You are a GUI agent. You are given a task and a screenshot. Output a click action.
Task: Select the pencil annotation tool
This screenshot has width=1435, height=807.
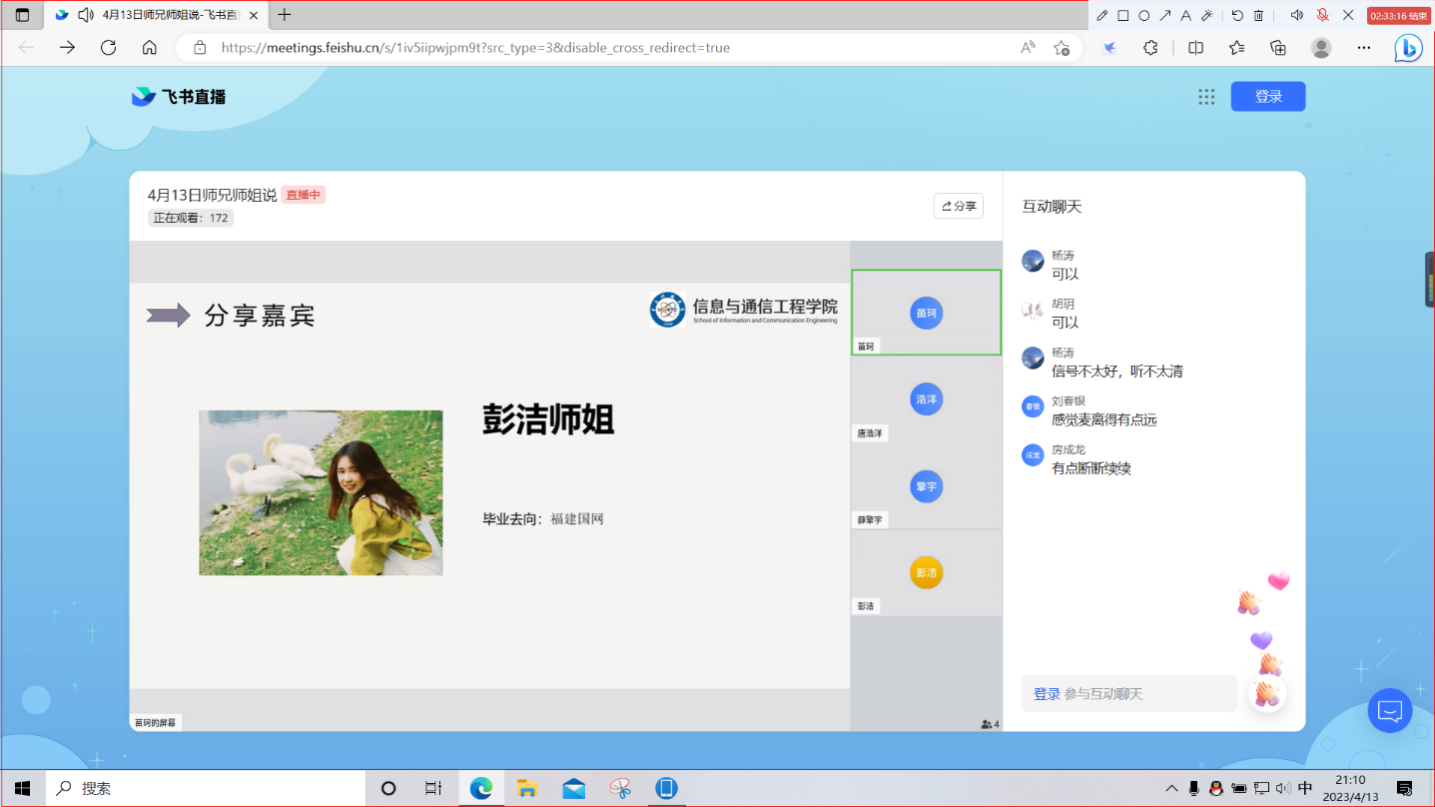point(1102,15)
